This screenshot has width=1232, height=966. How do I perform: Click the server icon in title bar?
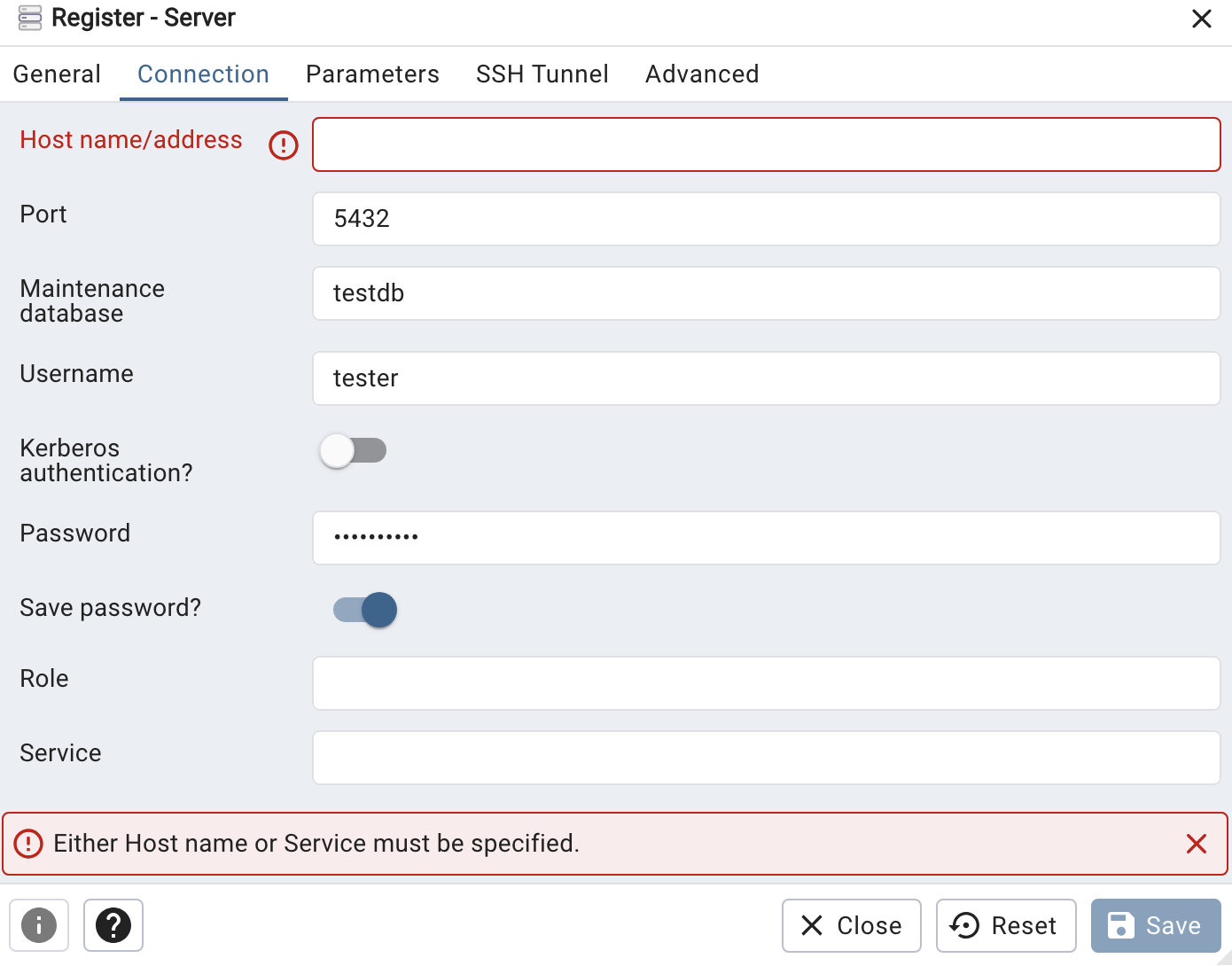coord(30,18)
